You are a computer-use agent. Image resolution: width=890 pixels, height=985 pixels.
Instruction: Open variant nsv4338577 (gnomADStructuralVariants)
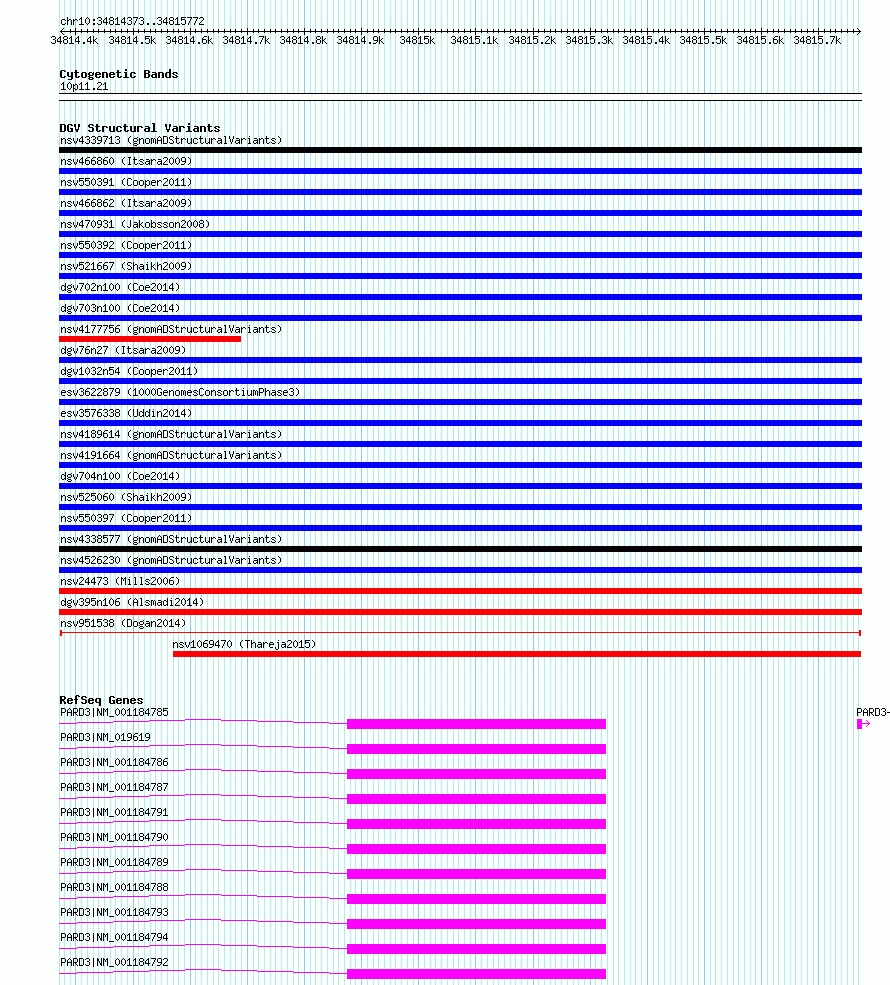(x=171, y=540)
